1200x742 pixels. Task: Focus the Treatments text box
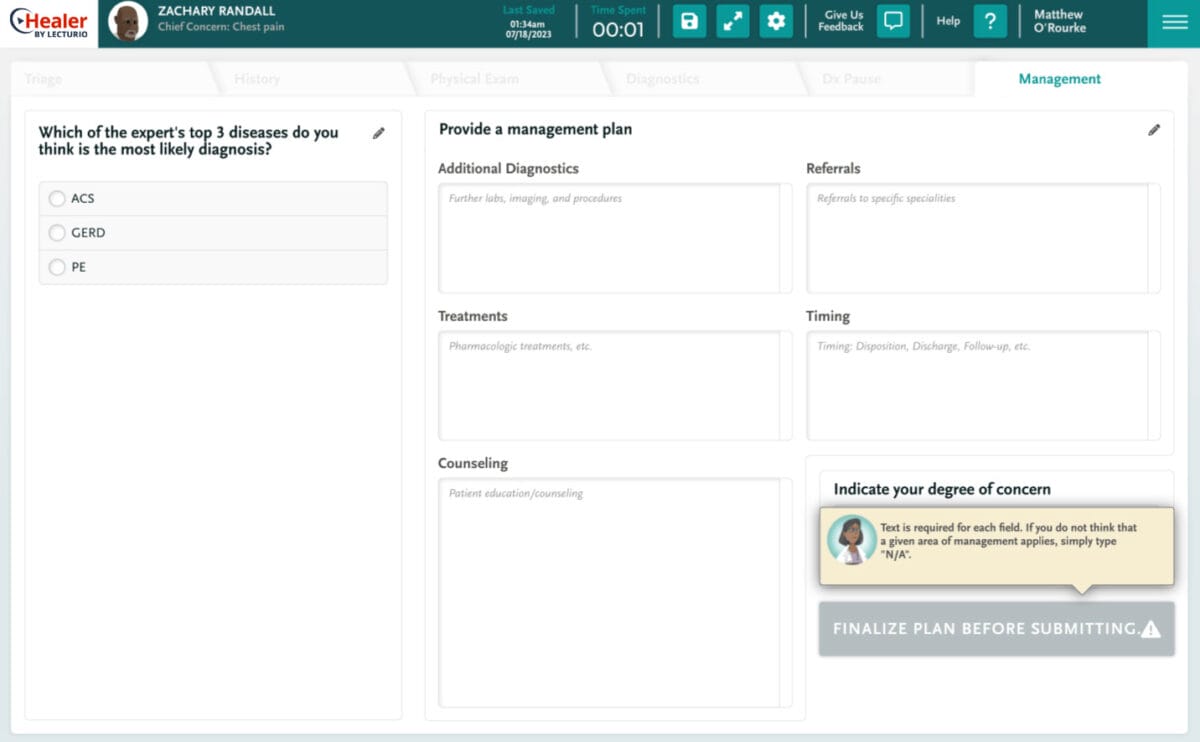[x=609, y=386]
